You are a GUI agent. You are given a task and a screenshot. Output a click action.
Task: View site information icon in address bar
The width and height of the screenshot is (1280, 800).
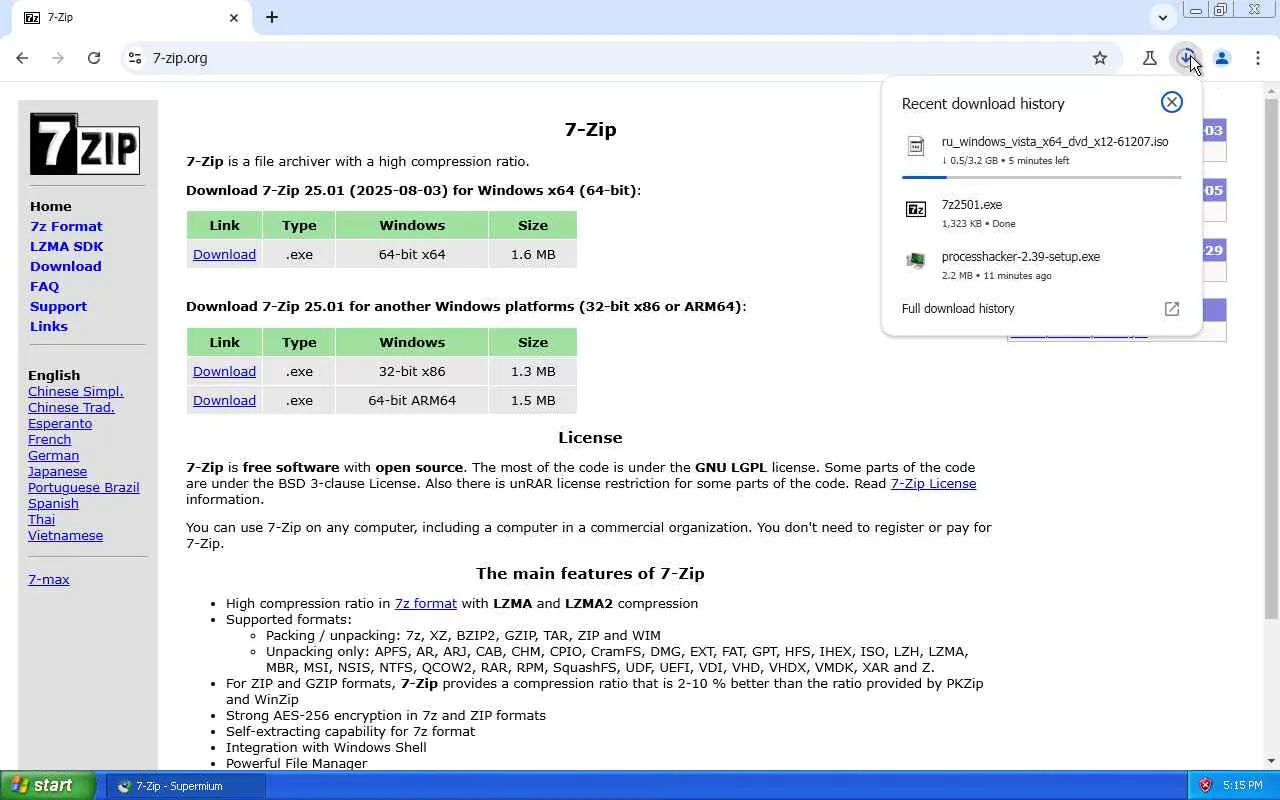click(136, 58)
